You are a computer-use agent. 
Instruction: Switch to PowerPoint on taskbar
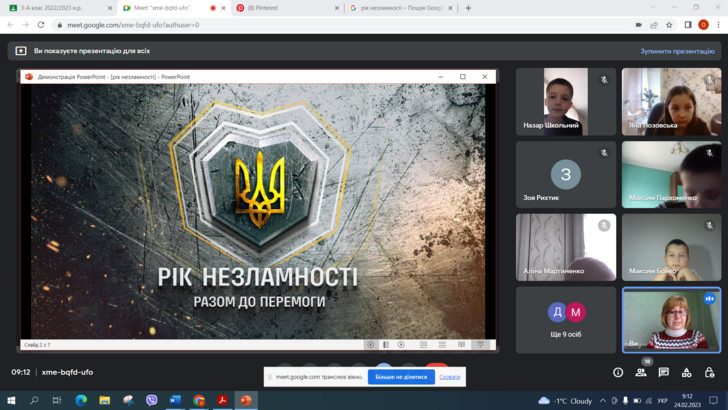[246, 400]
